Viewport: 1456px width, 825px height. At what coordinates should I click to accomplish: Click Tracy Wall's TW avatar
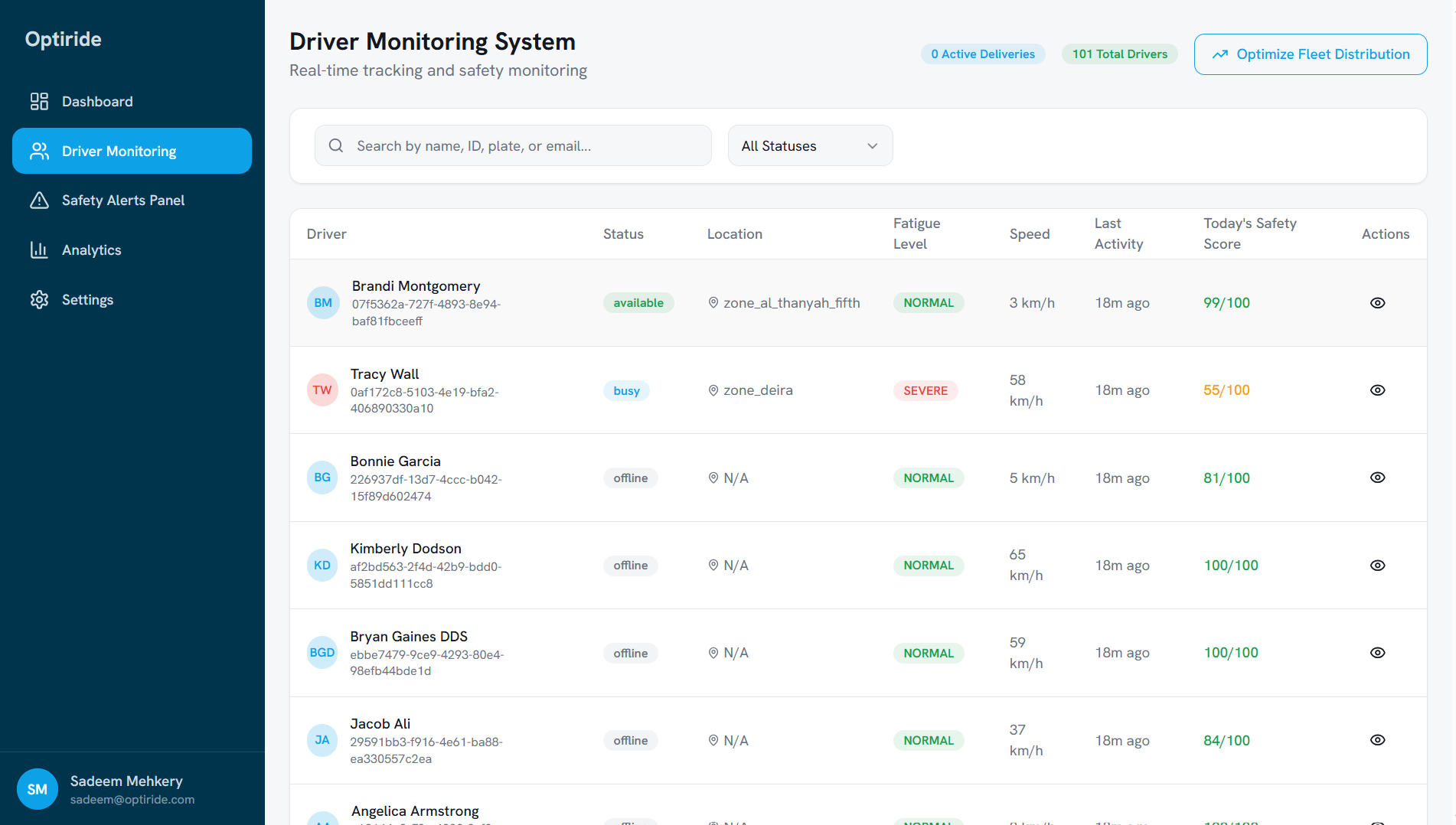tap(322, 390)
